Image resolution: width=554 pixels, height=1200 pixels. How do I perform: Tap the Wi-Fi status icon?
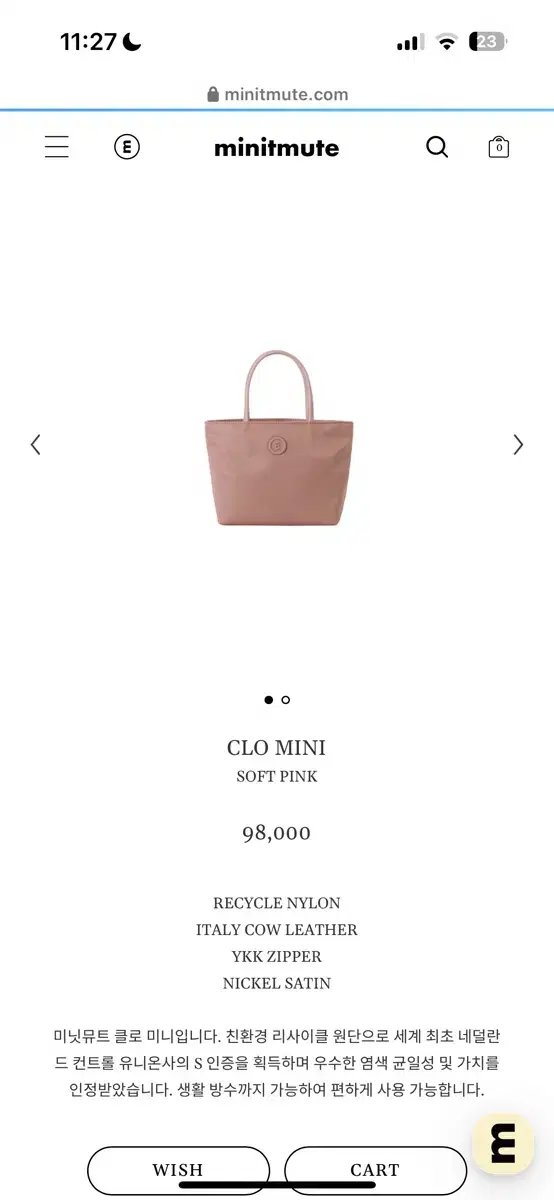click(x=447, y=42)
